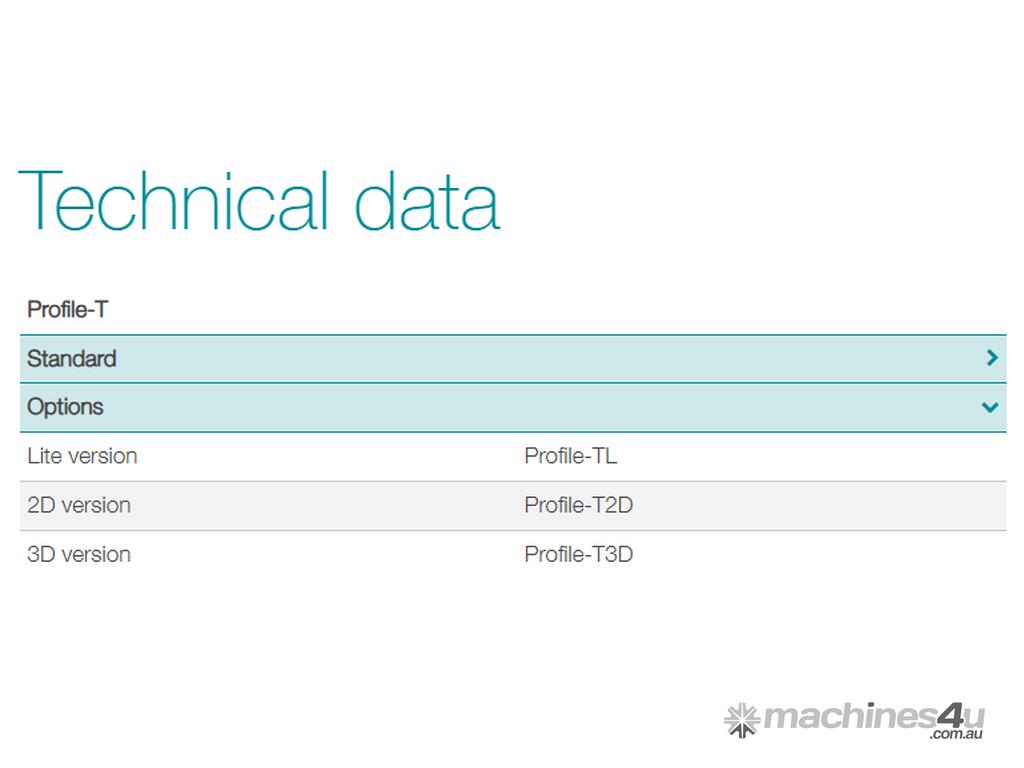The height and width of the screenshot is (768, 1024).
Task: Click the Profile-T3D value
Action: (x=578, y=554)
